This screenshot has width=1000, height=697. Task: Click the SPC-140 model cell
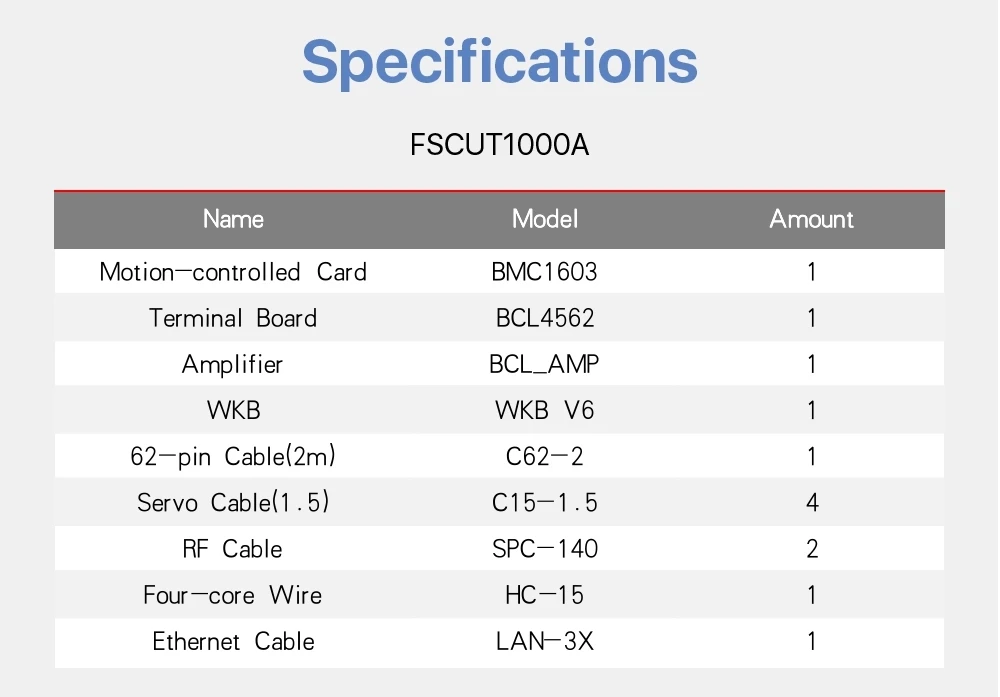(x=545, y=549)
